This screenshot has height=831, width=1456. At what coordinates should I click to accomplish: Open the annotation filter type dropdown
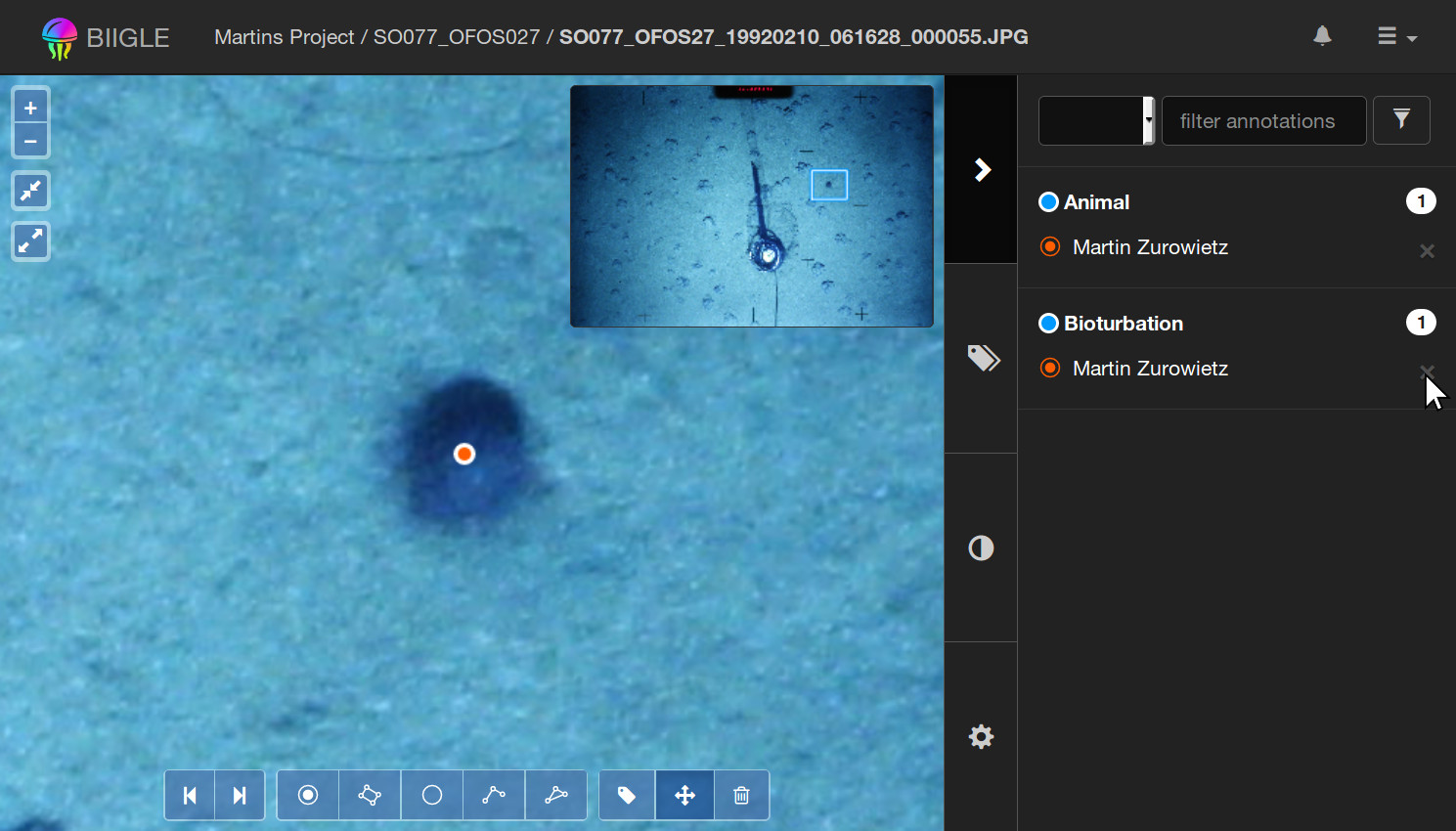click(x=1096, y=120)
